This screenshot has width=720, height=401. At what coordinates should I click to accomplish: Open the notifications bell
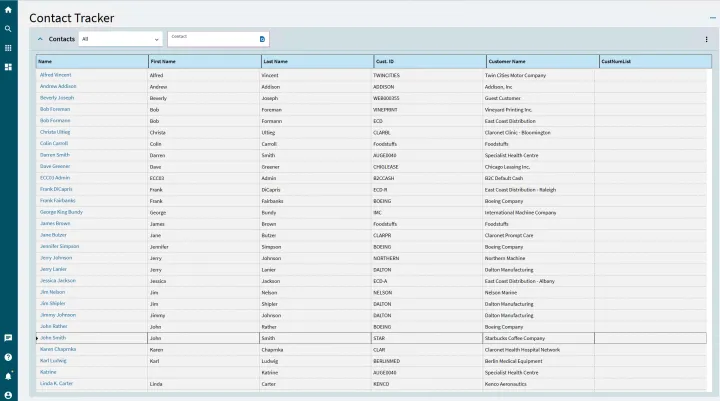coord(8,376)
